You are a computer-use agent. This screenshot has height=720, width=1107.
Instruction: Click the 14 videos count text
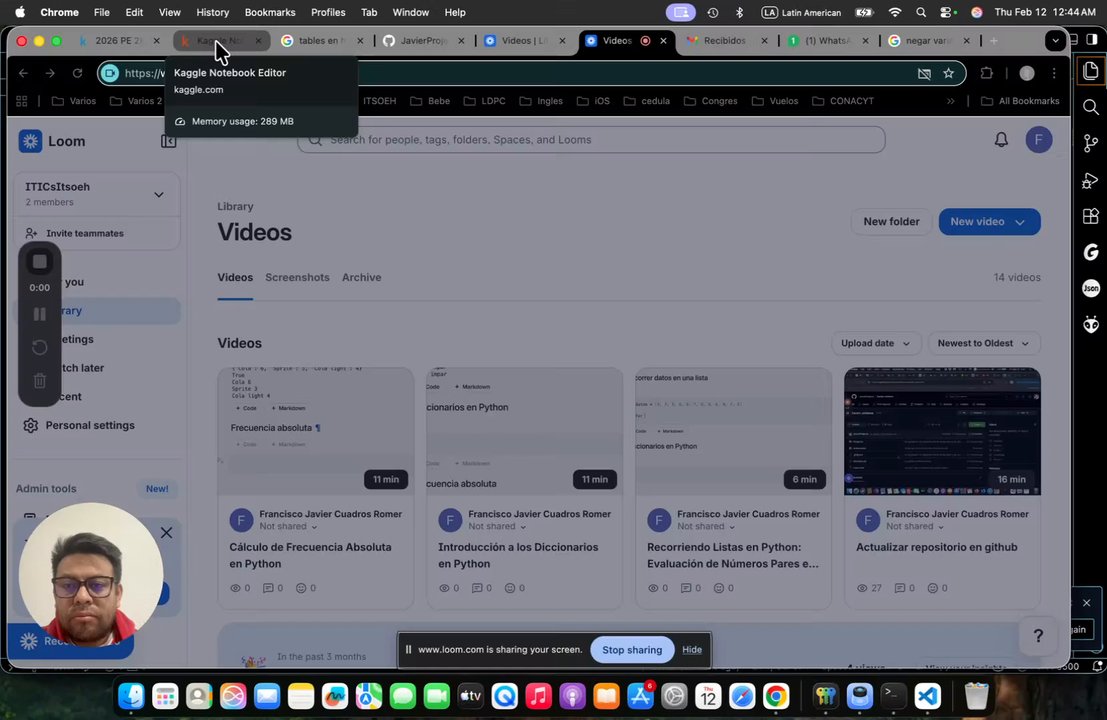point(1017,277)
